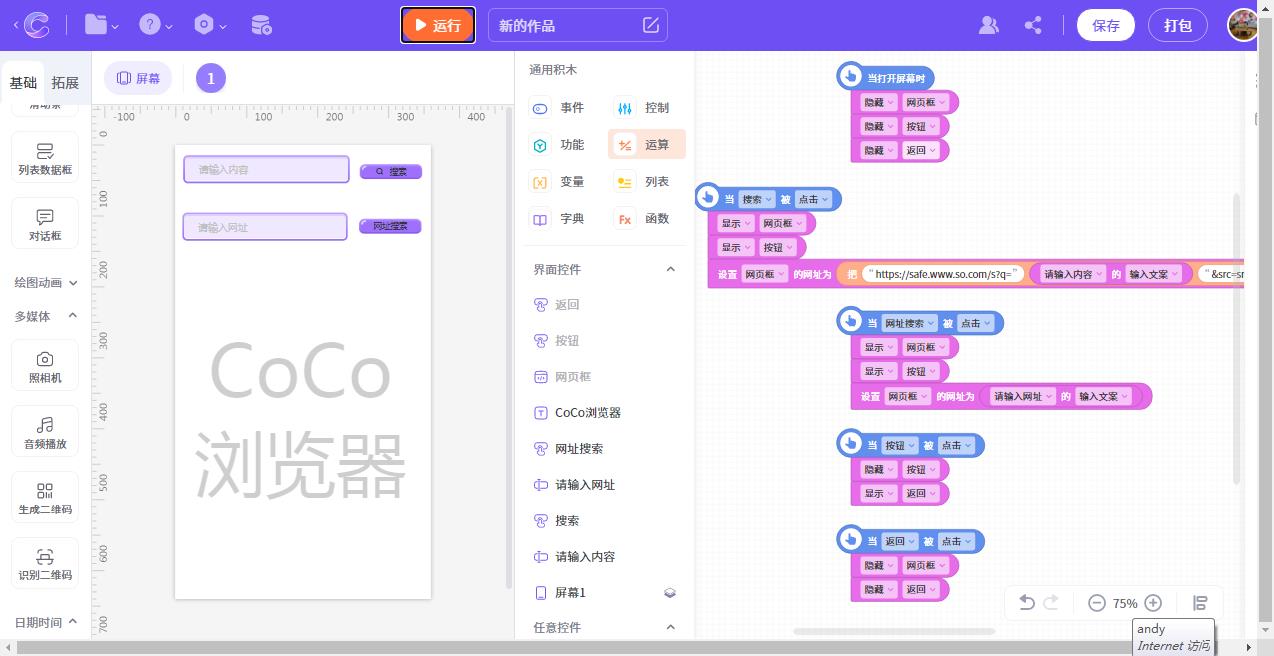Click the 搜索 button on canvas
The width and height of the screenshot is (1274, 656).
point(390,172)
